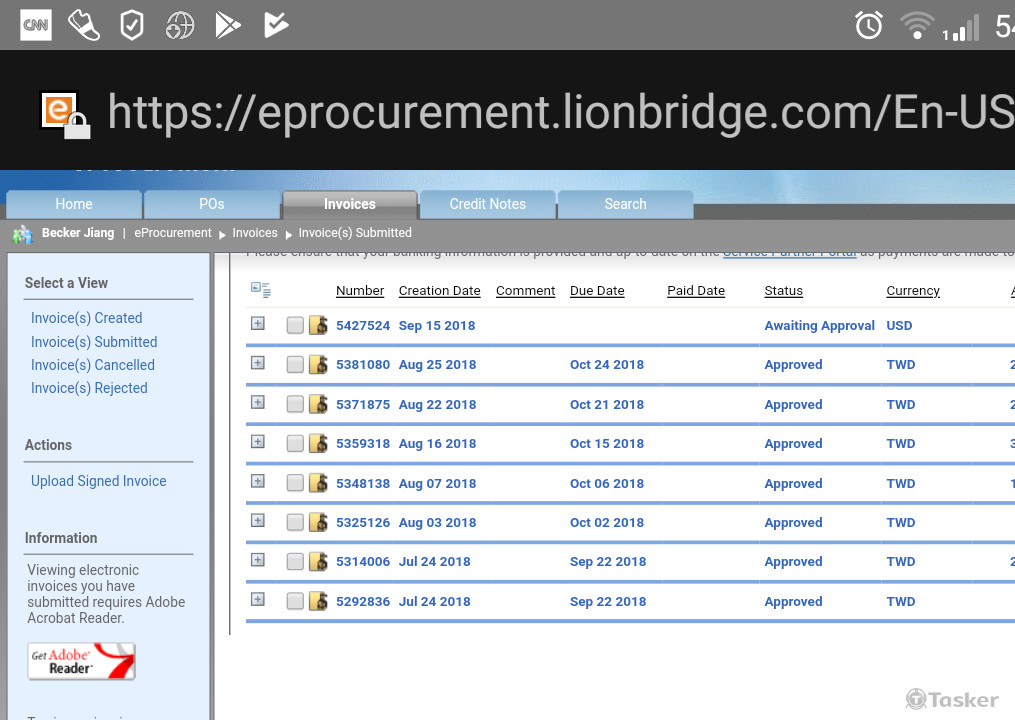The image size is (1015, 720).
Task: Select the checkbox for invoice 5371875
Action: (x=295, y=405)
